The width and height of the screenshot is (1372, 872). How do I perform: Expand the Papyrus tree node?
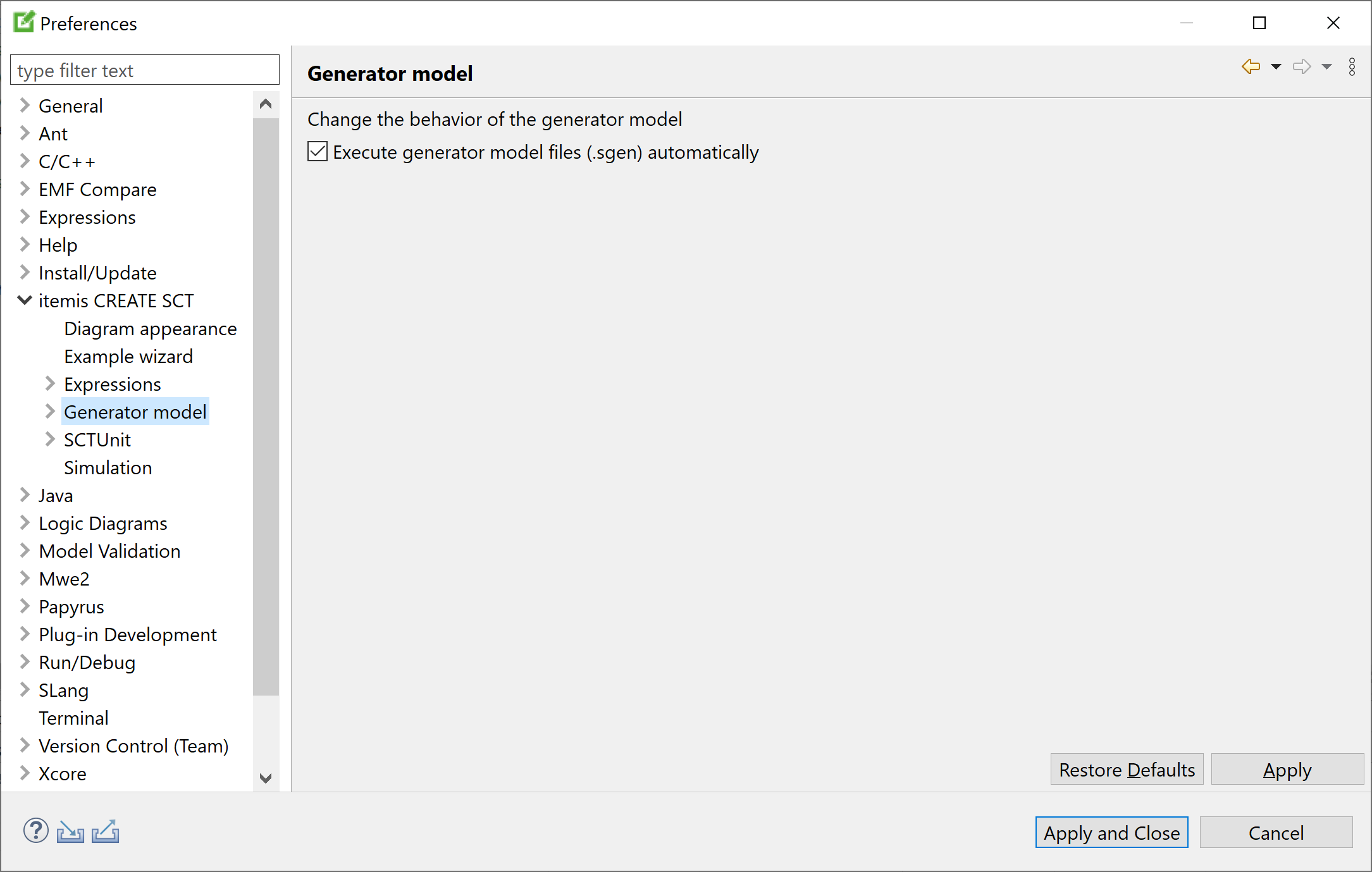pos(25,606)
